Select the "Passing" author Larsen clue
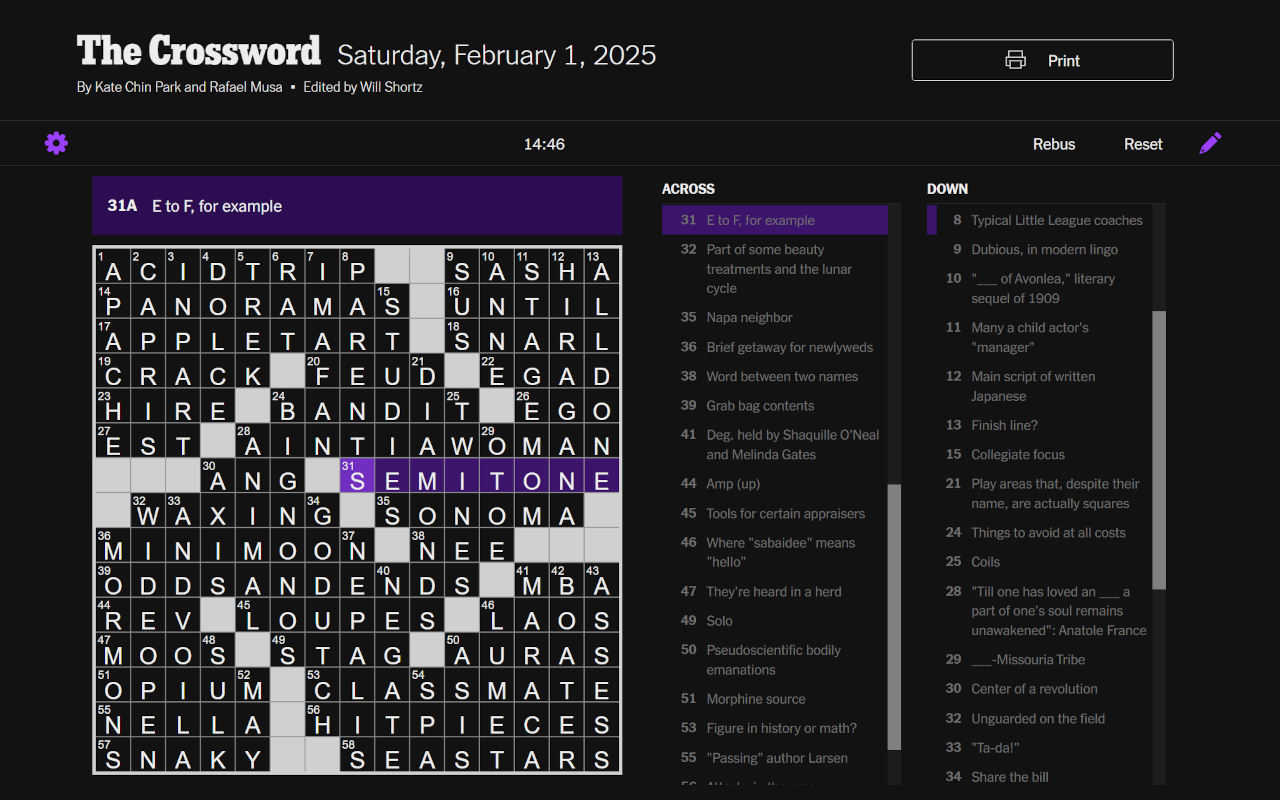Screen dimensions: 1280x800 click(x=775, y=758)
